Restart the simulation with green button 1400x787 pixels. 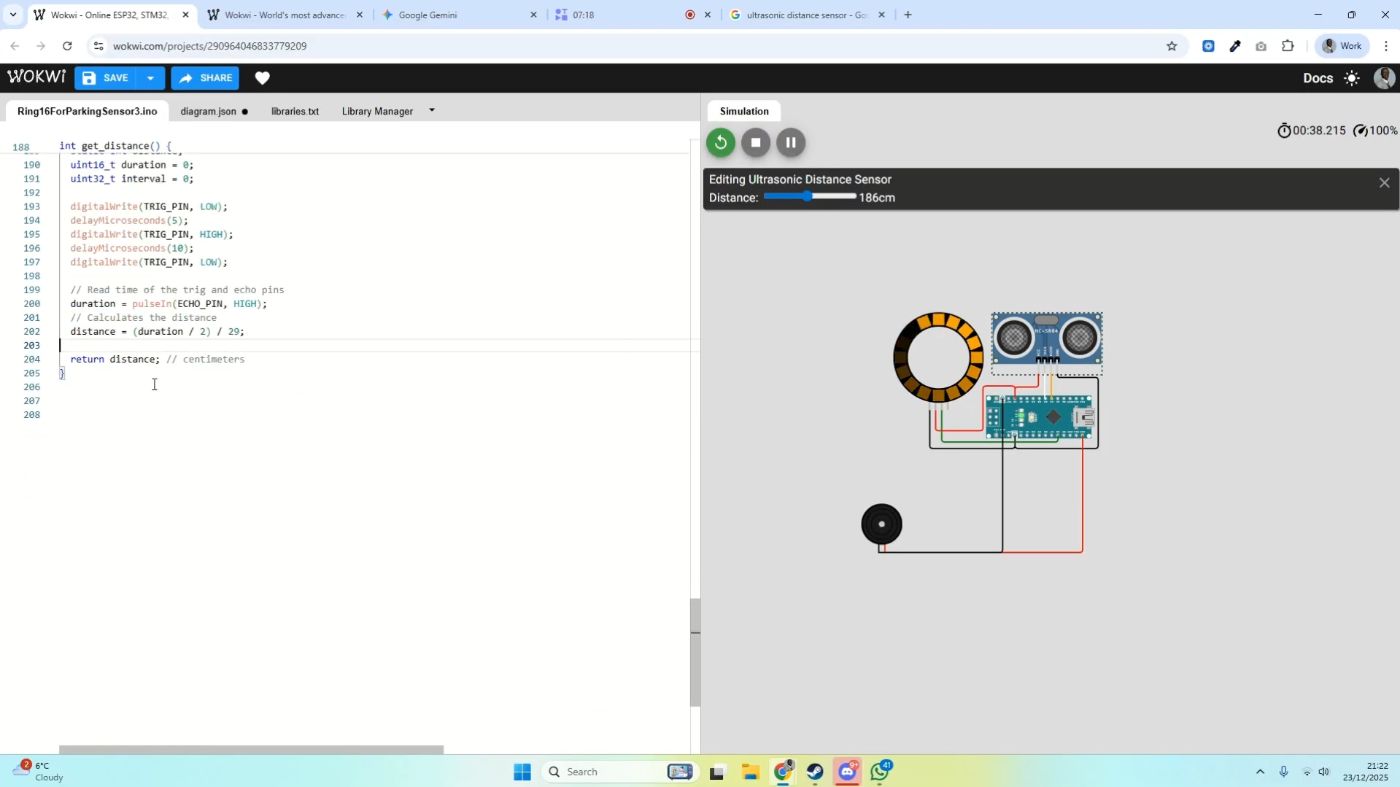(720, 142)
